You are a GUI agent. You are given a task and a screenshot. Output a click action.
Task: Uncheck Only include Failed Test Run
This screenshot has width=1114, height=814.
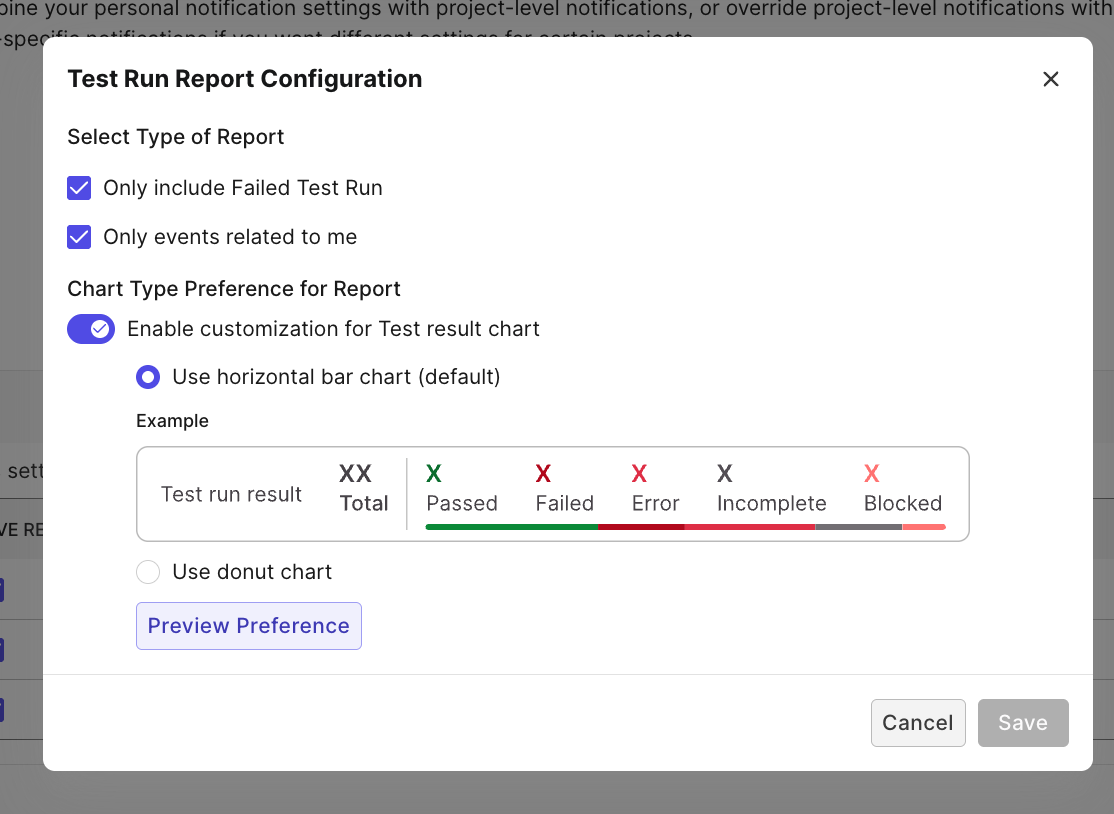pyautogui.click(x=79, y=188)
